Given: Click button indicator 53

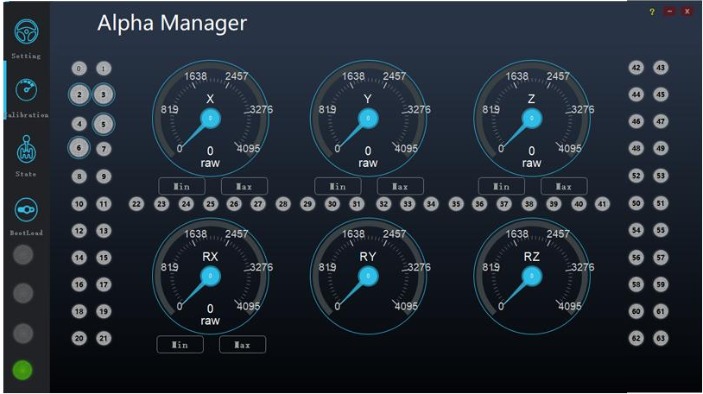Looking at the screenshot, I should pyautogui.click(x=660, y=176).
